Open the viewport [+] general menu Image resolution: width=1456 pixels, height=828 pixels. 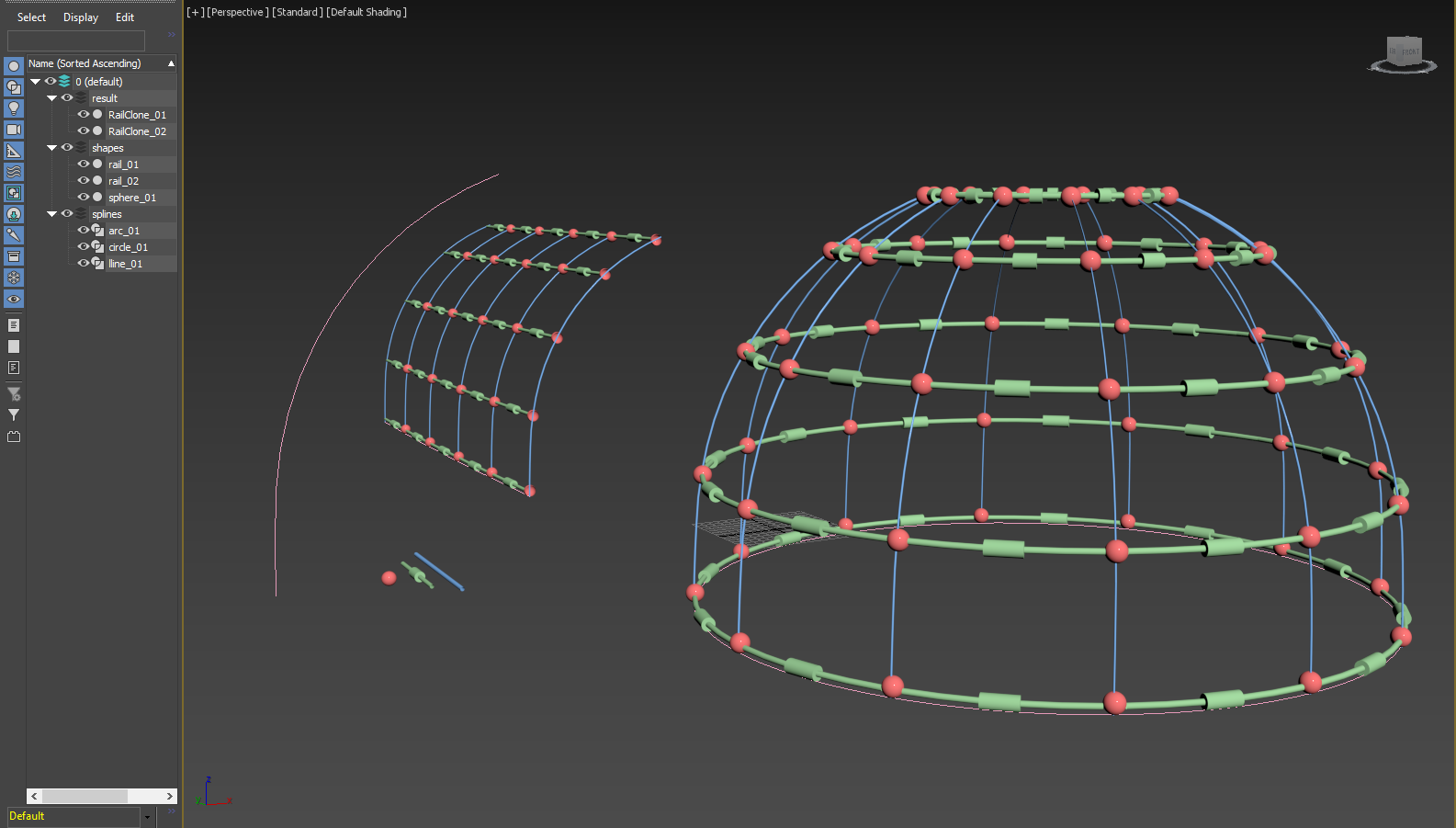196,12
